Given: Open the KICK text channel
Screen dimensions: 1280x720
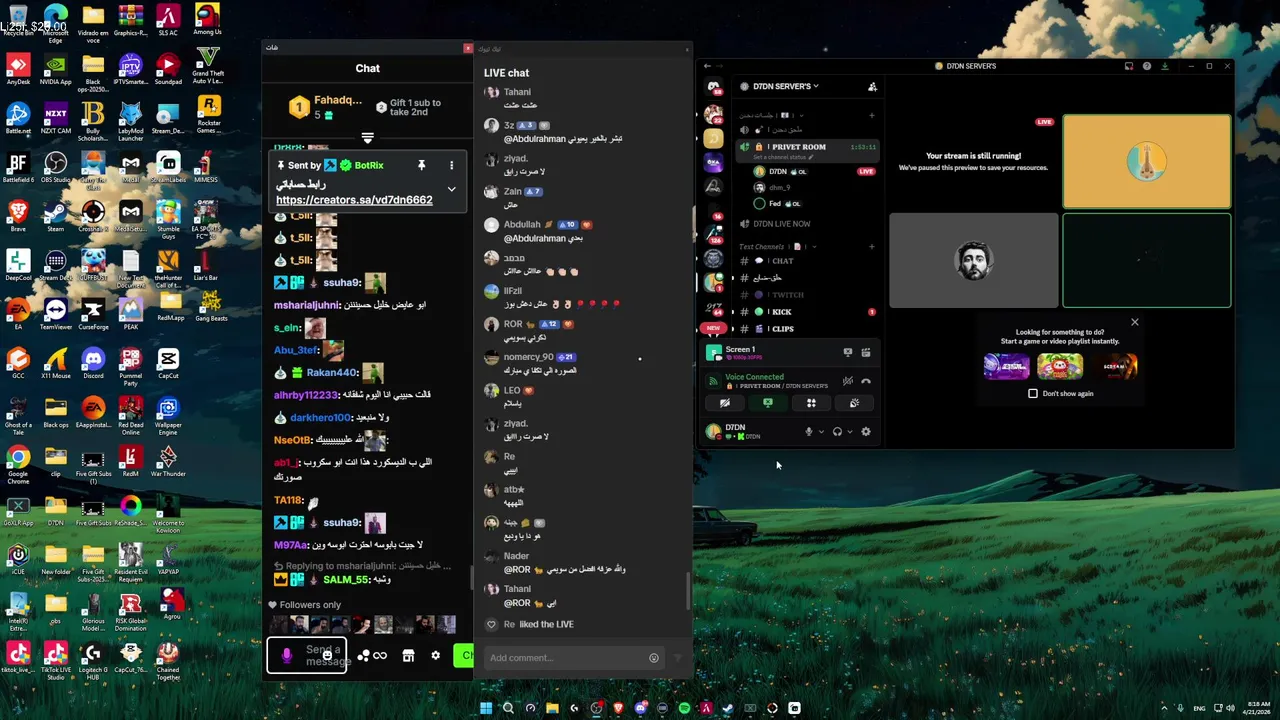Looking at the screenshot, I should coord(806,312).
